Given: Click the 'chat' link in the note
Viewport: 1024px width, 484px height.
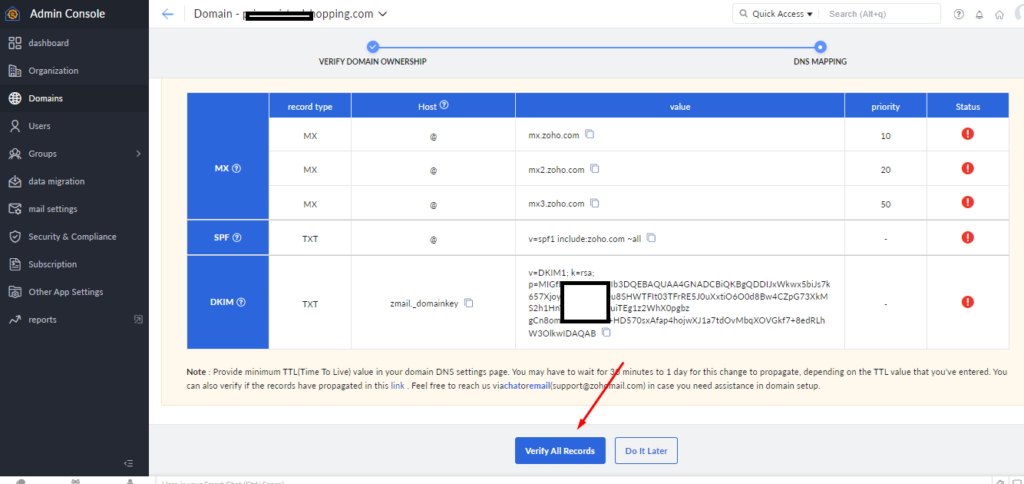Looking at the screenshot, I should coord(510,386).
